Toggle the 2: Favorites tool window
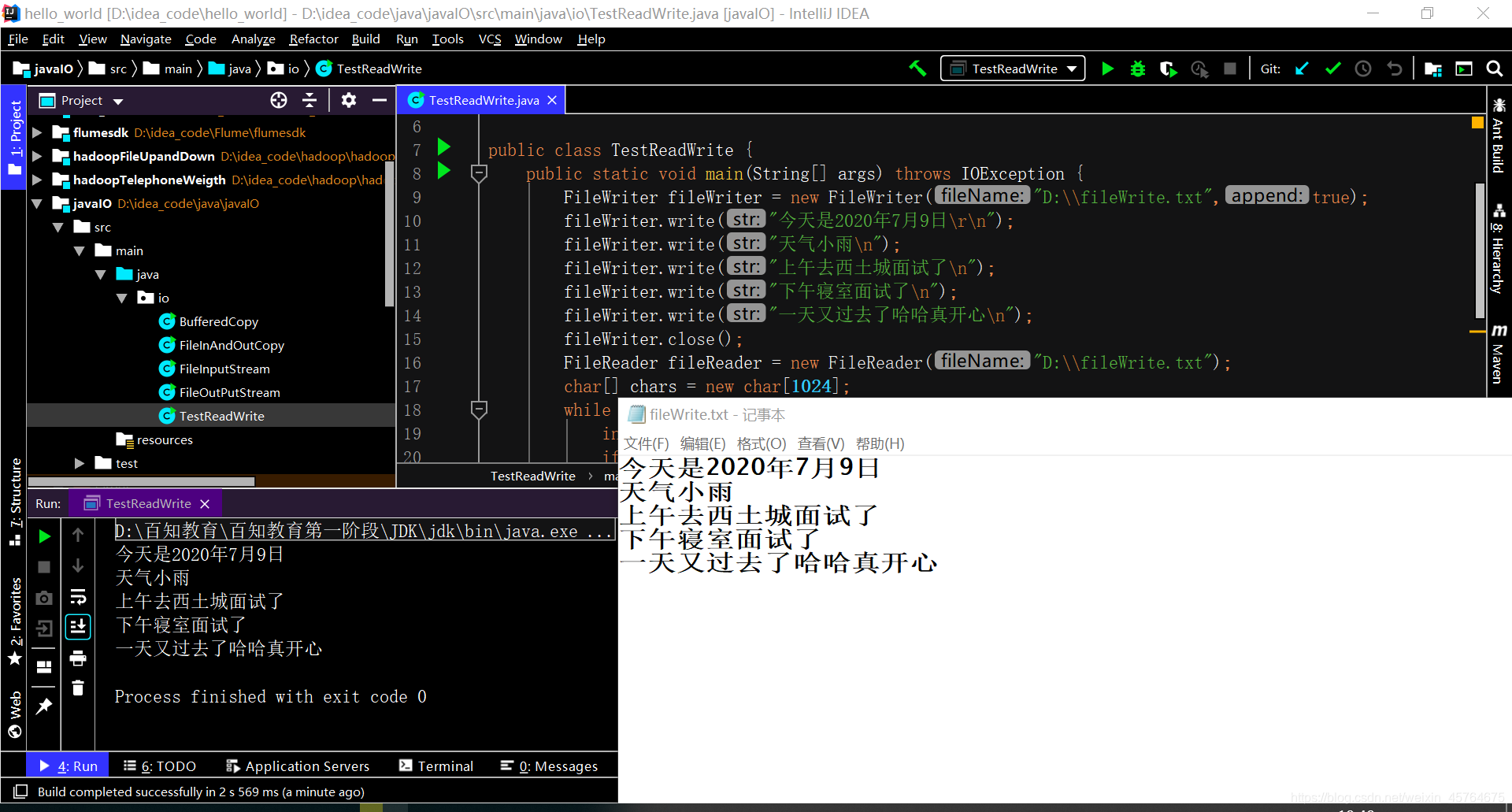 14,622
